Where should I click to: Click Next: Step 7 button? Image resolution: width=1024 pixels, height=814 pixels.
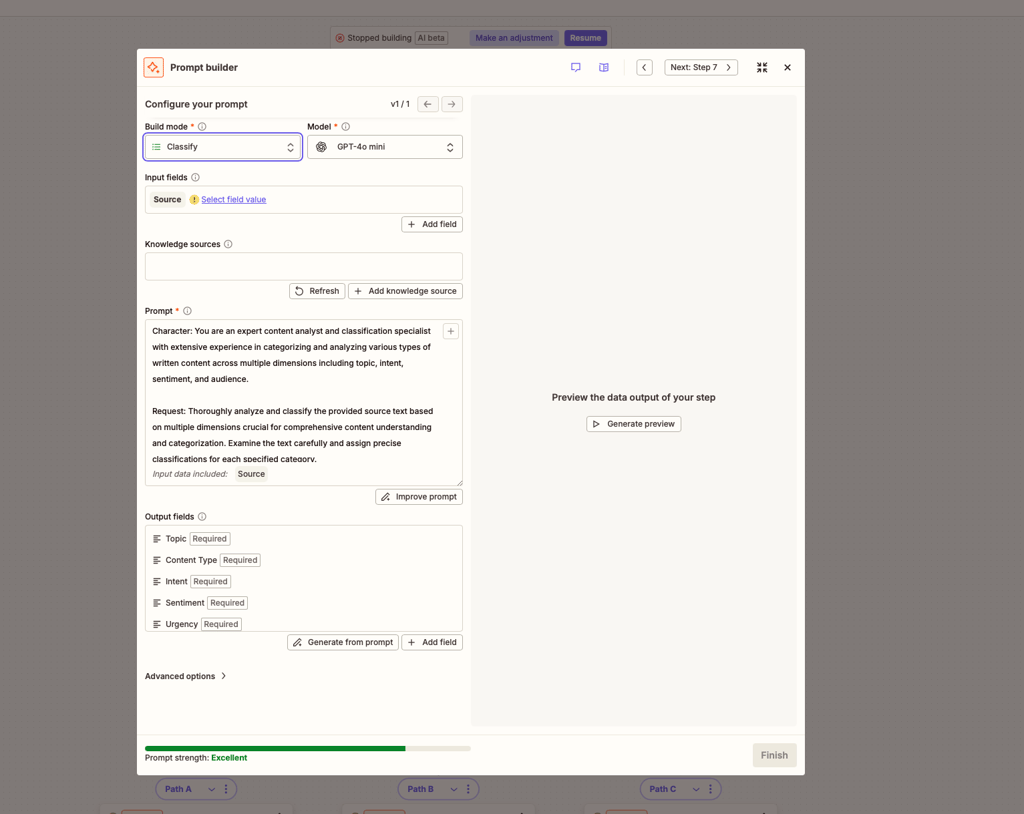(x=701, y=67)
